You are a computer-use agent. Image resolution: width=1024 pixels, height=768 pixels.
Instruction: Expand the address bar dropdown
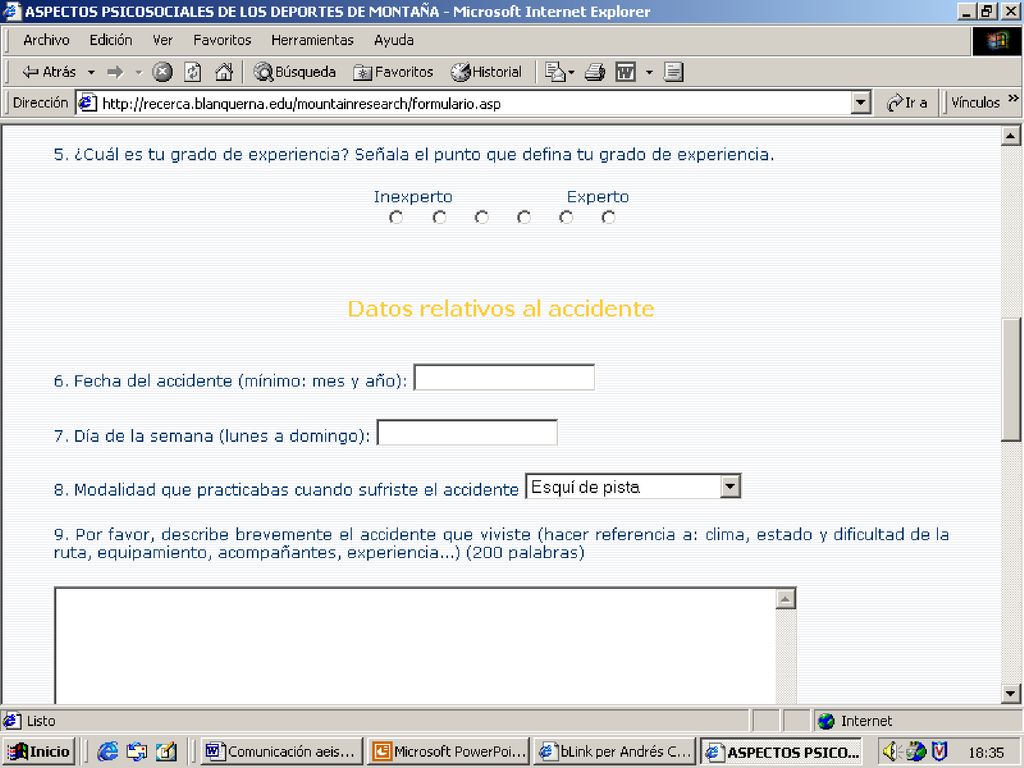pos(861,103)
